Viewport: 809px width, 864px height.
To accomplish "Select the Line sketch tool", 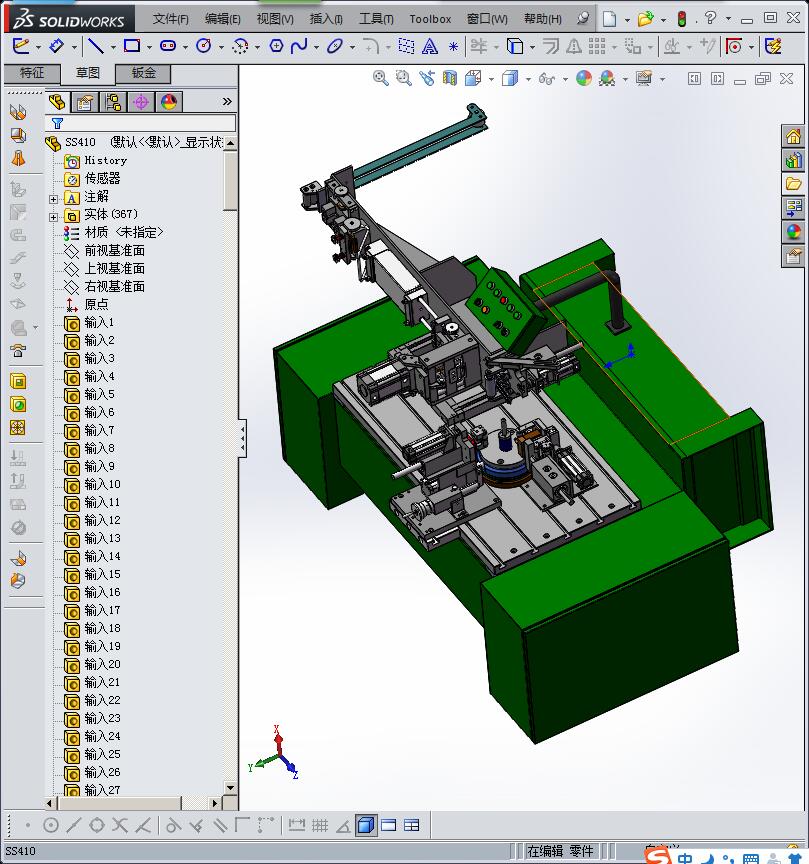I will [96, 46].
